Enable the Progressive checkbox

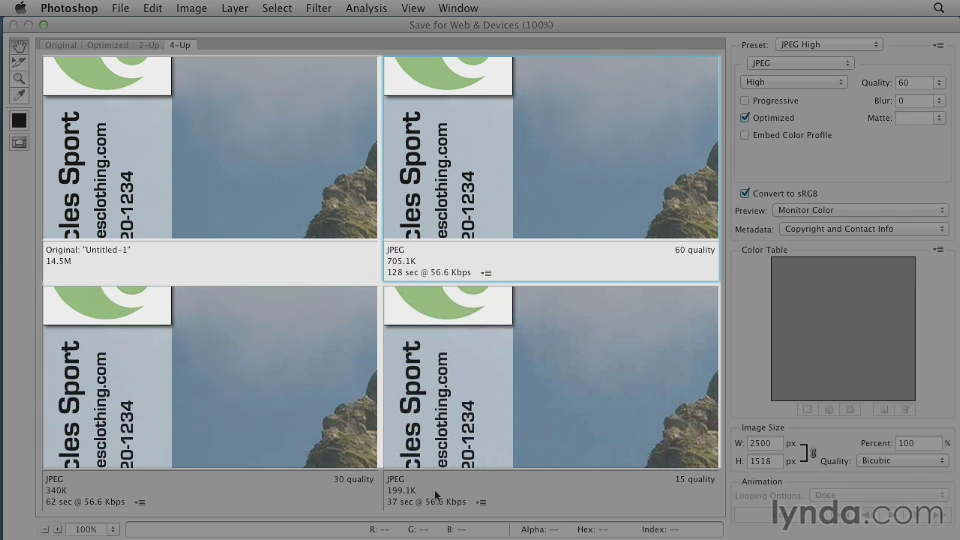click(x=745, y=101)
